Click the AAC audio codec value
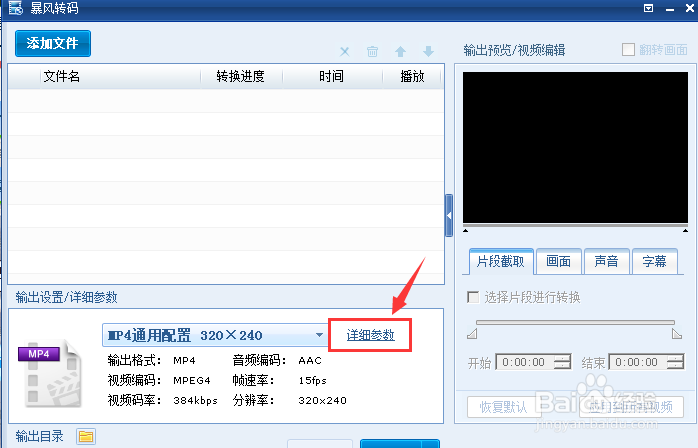The image size is (698, 448). coord(310,360)
